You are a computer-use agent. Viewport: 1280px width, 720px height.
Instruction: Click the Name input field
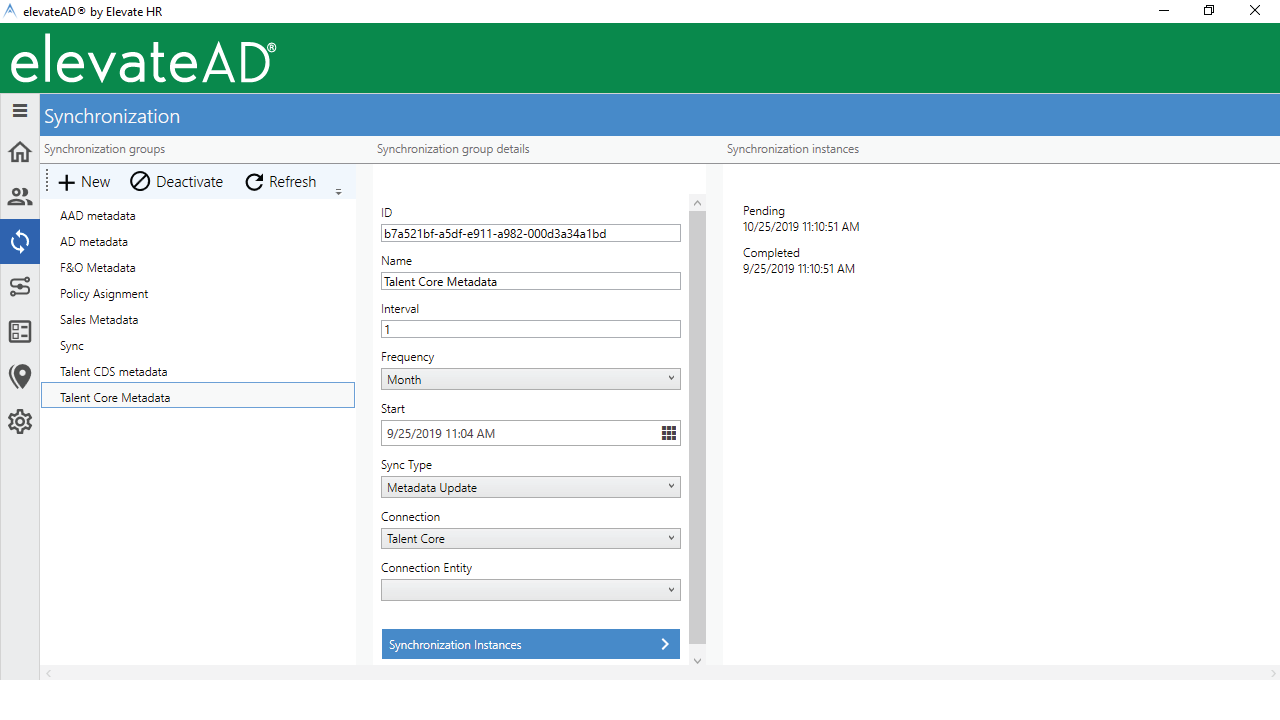tap(531, 281)
